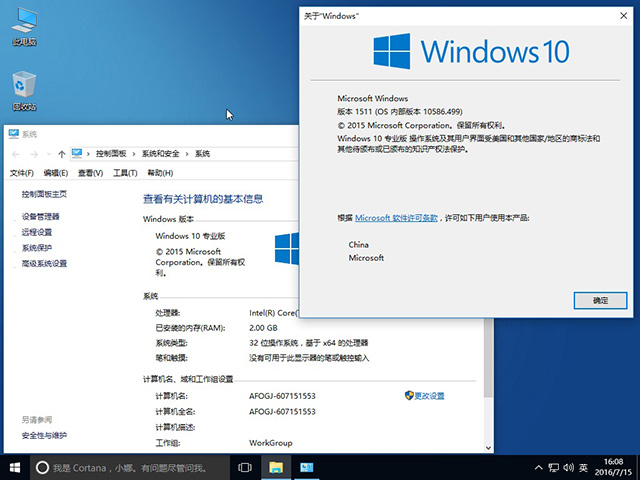The image size is (640, 480).
Task: Open the taskbar clock and date
Action: pos(613,467)
